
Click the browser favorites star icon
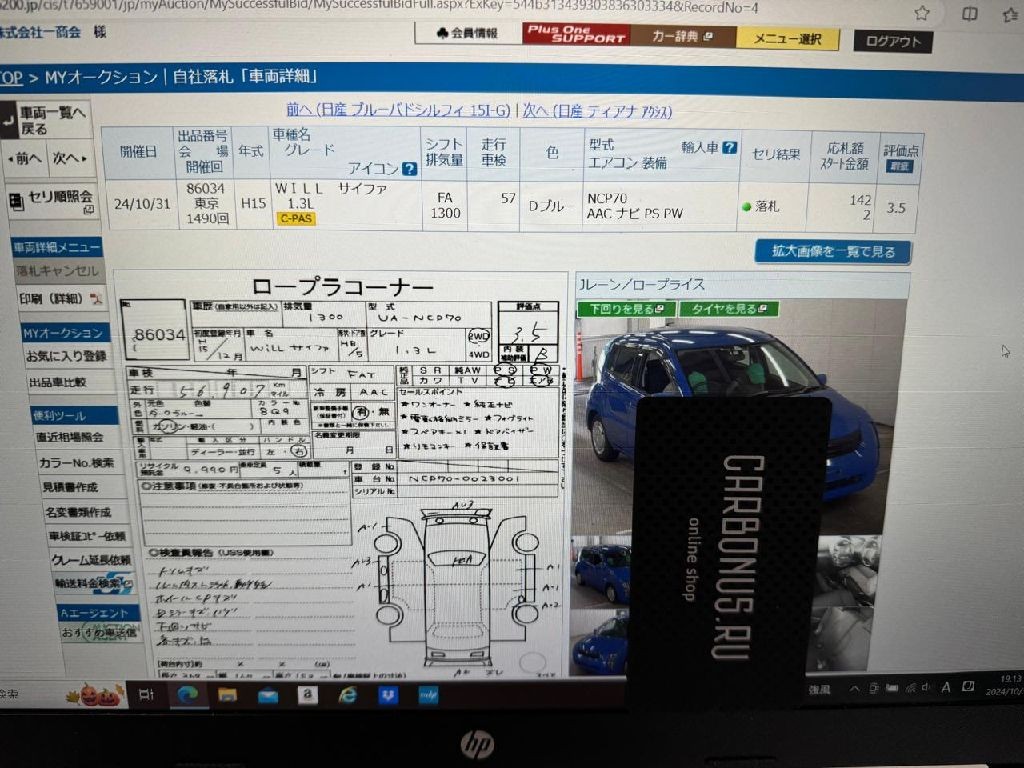(x=922, y=12)
